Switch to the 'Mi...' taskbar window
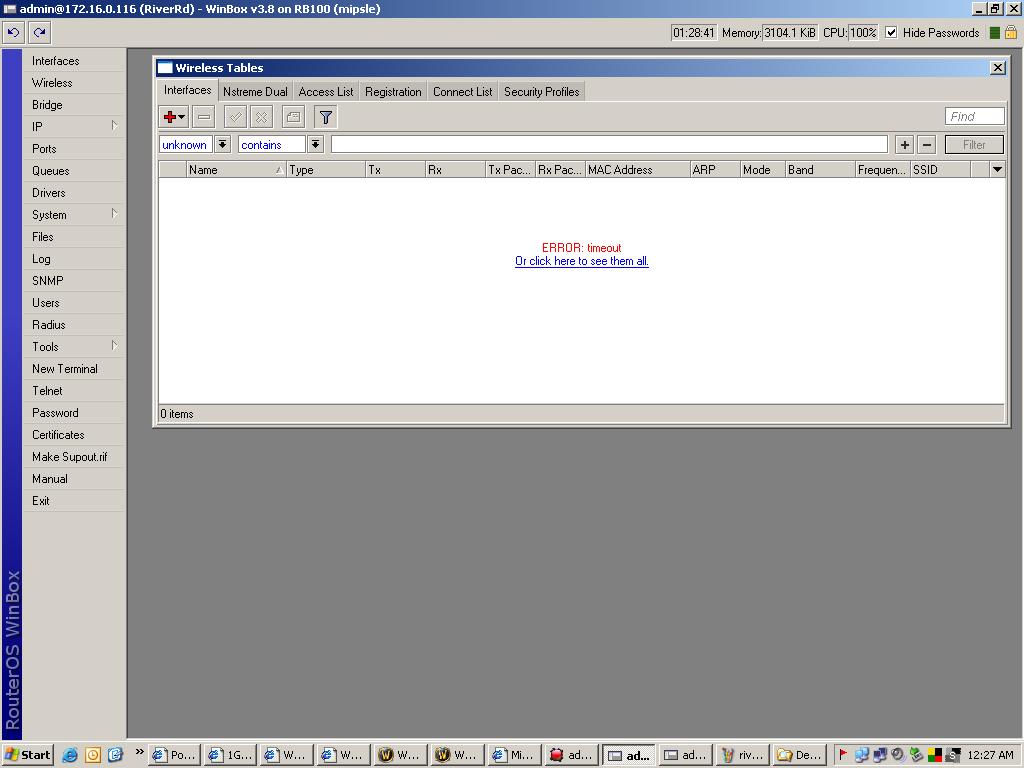This screenshot has width=1024, height=768. [x=513, y=755]
